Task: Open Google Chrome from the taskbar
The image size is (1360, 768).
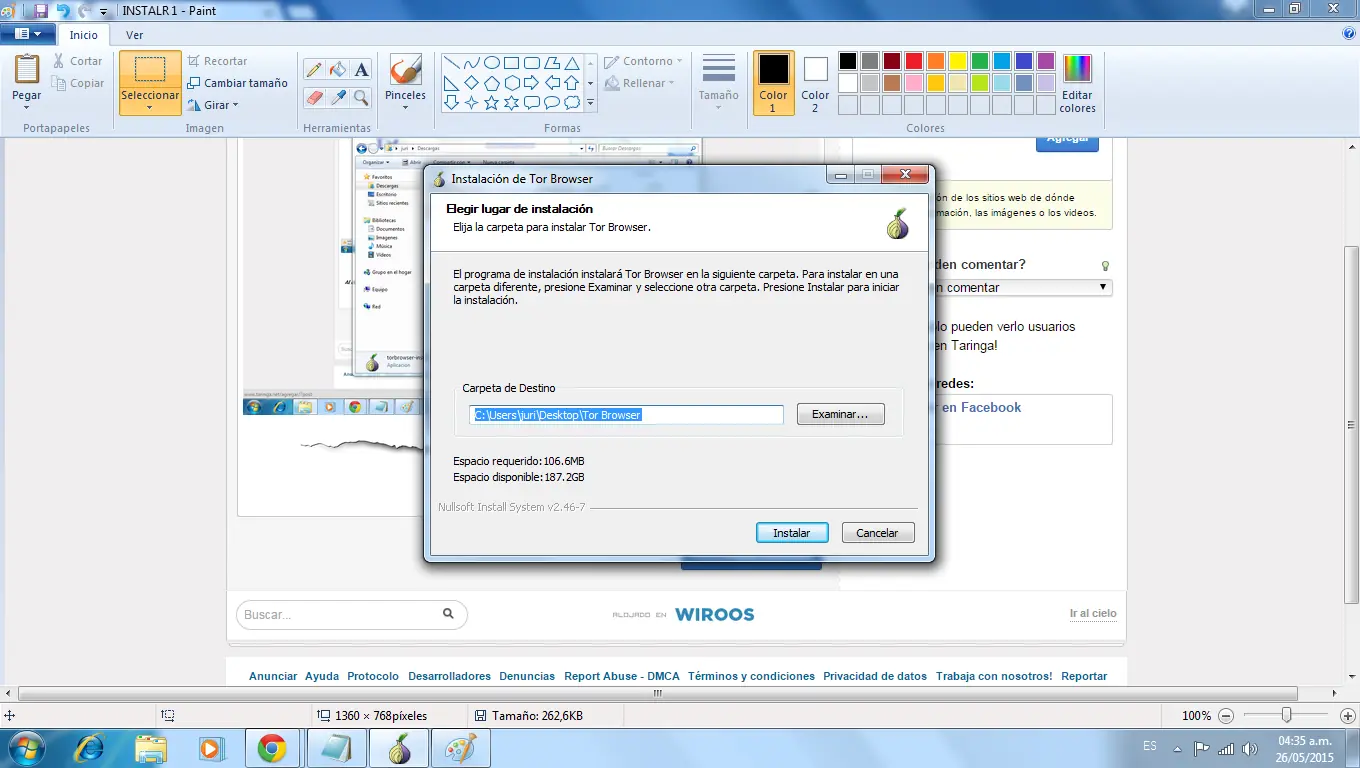Action: (272, 748)
